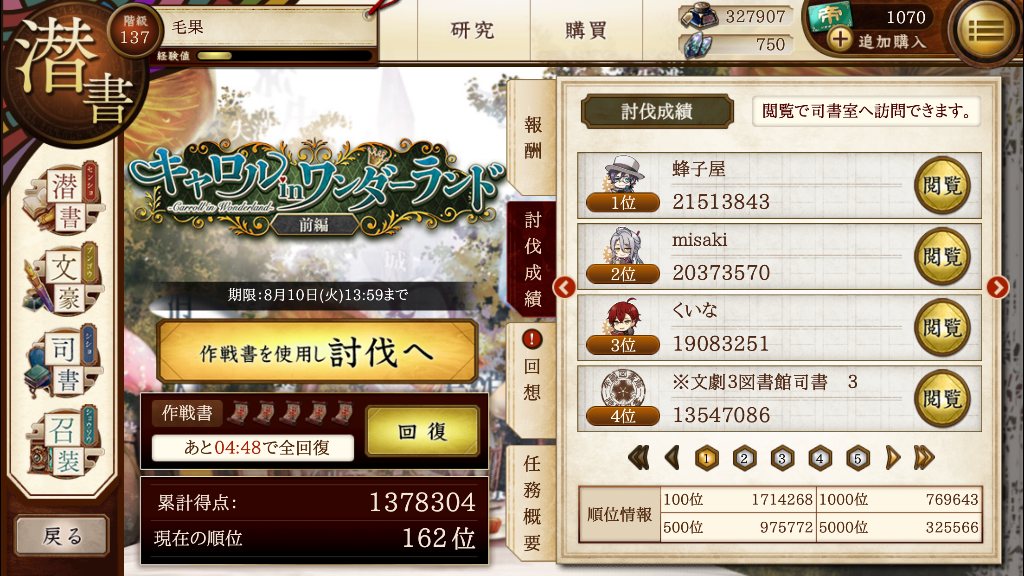Click red left arrow on panel edge

tap(564, 287)
